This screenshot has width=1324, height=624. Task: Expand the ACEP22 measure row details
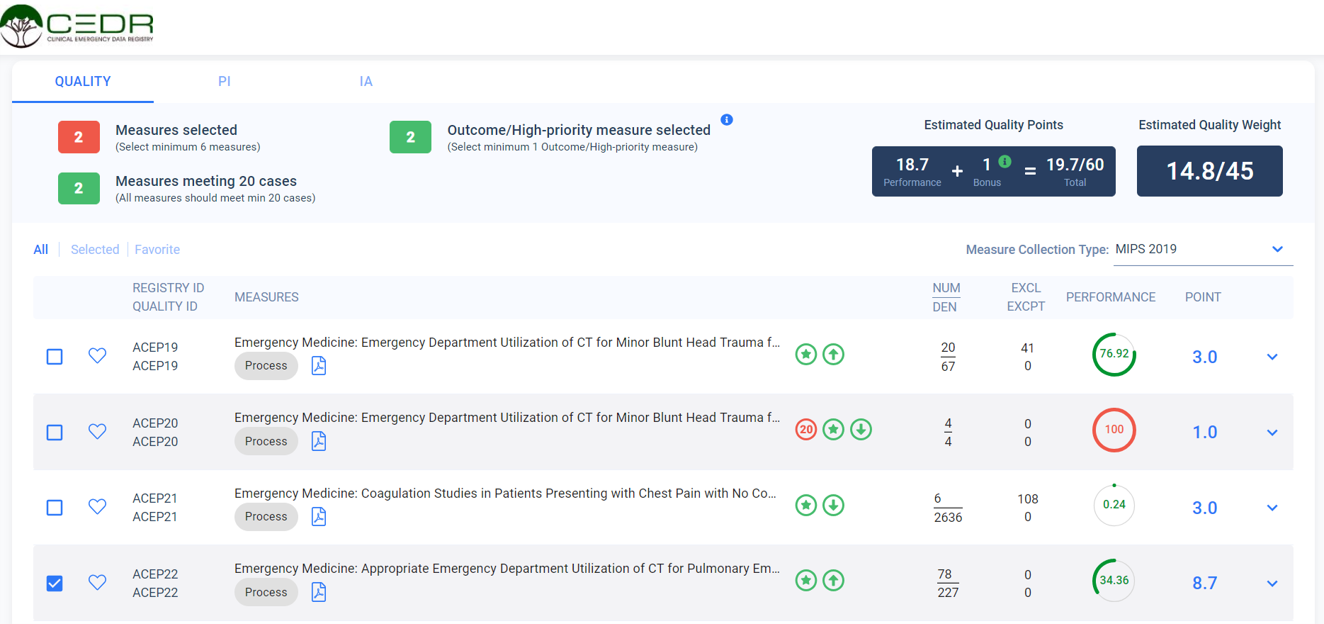[1272, 583]
